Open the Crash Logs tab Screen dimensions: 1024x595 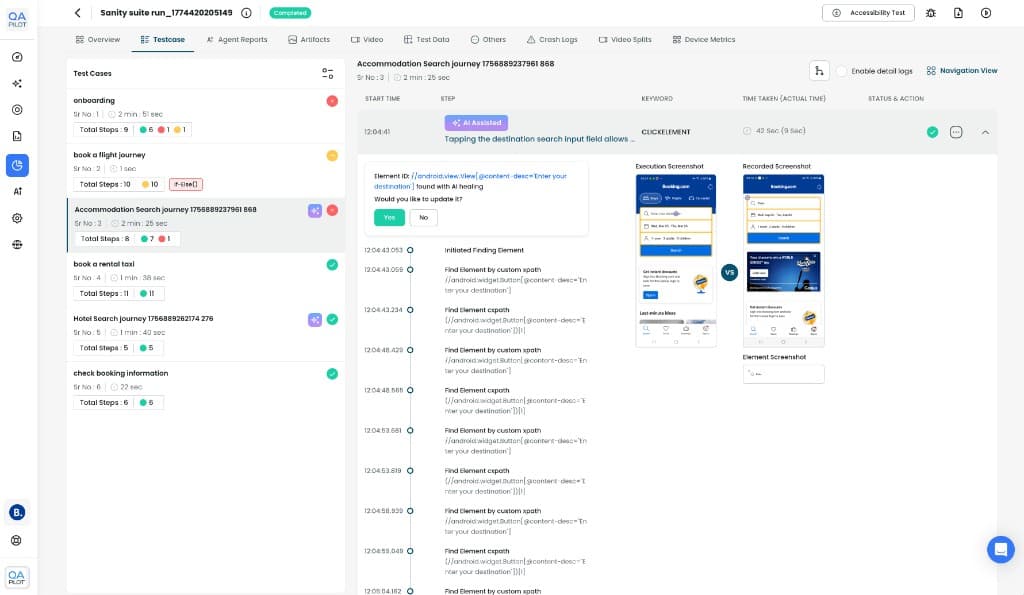[x=556, y=40]
